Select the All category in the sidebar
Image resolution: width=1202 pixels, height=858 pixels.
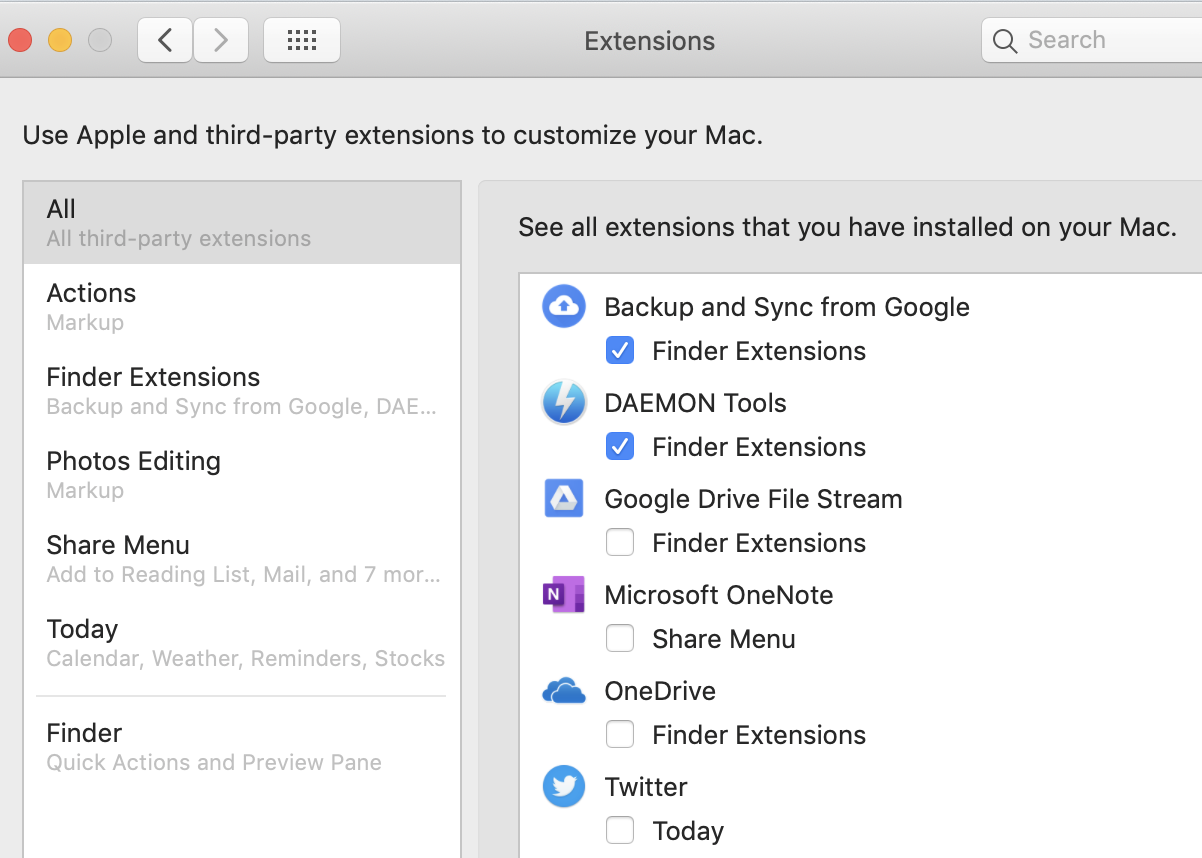[242, 222]
